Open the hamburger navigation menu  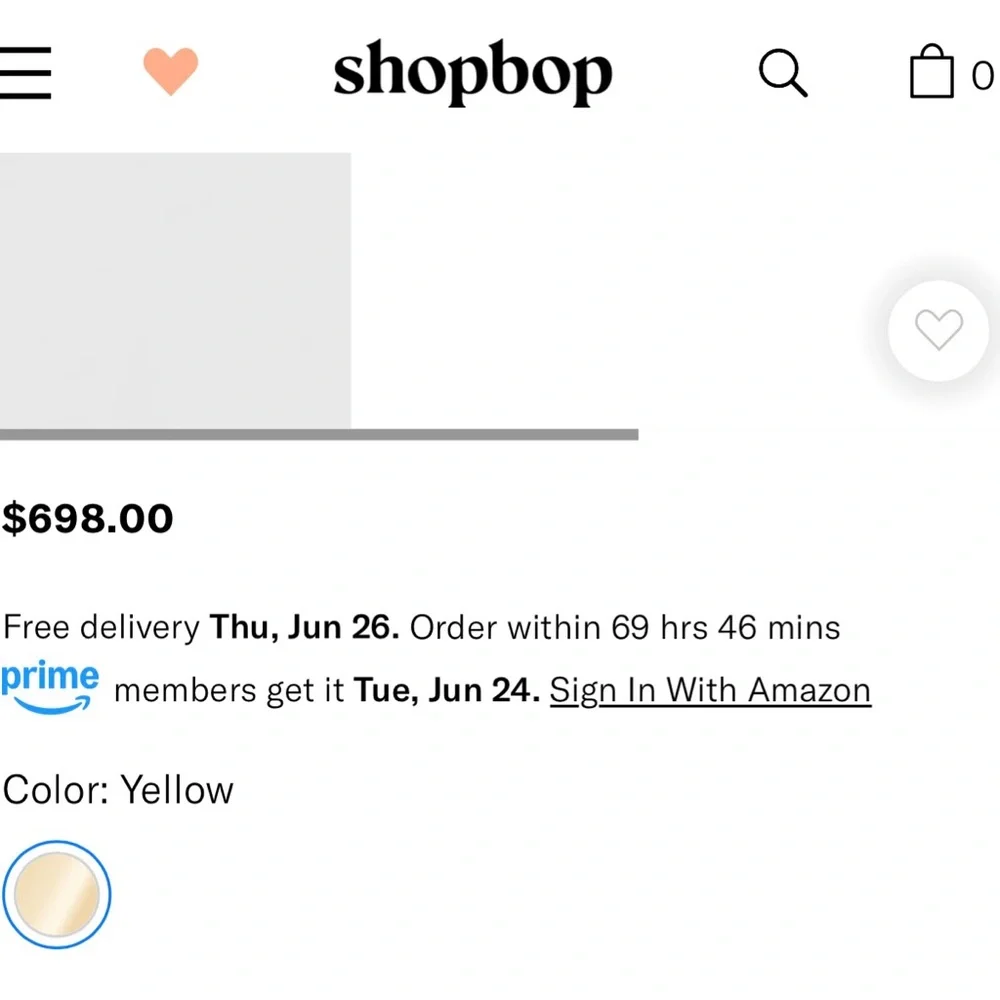click(25, 72)
